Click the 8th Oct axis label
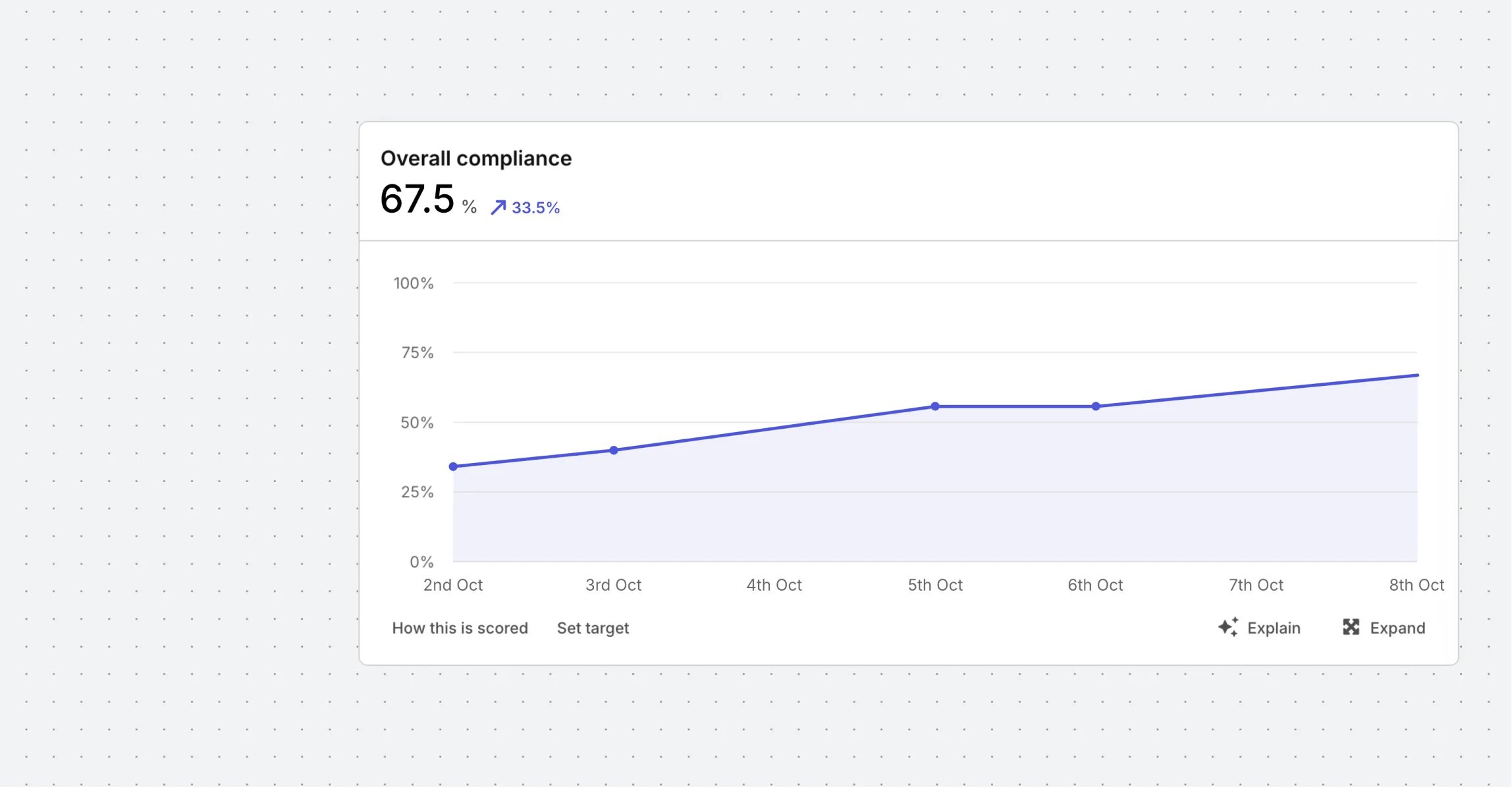This screenshot has height=787, width=1512. (x=1417, y=585)
